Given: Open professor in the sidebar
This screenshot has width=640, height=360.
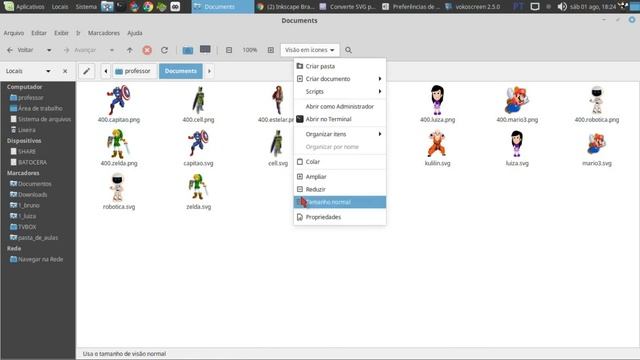Looking at the screenshot, I should pos(31,98).
